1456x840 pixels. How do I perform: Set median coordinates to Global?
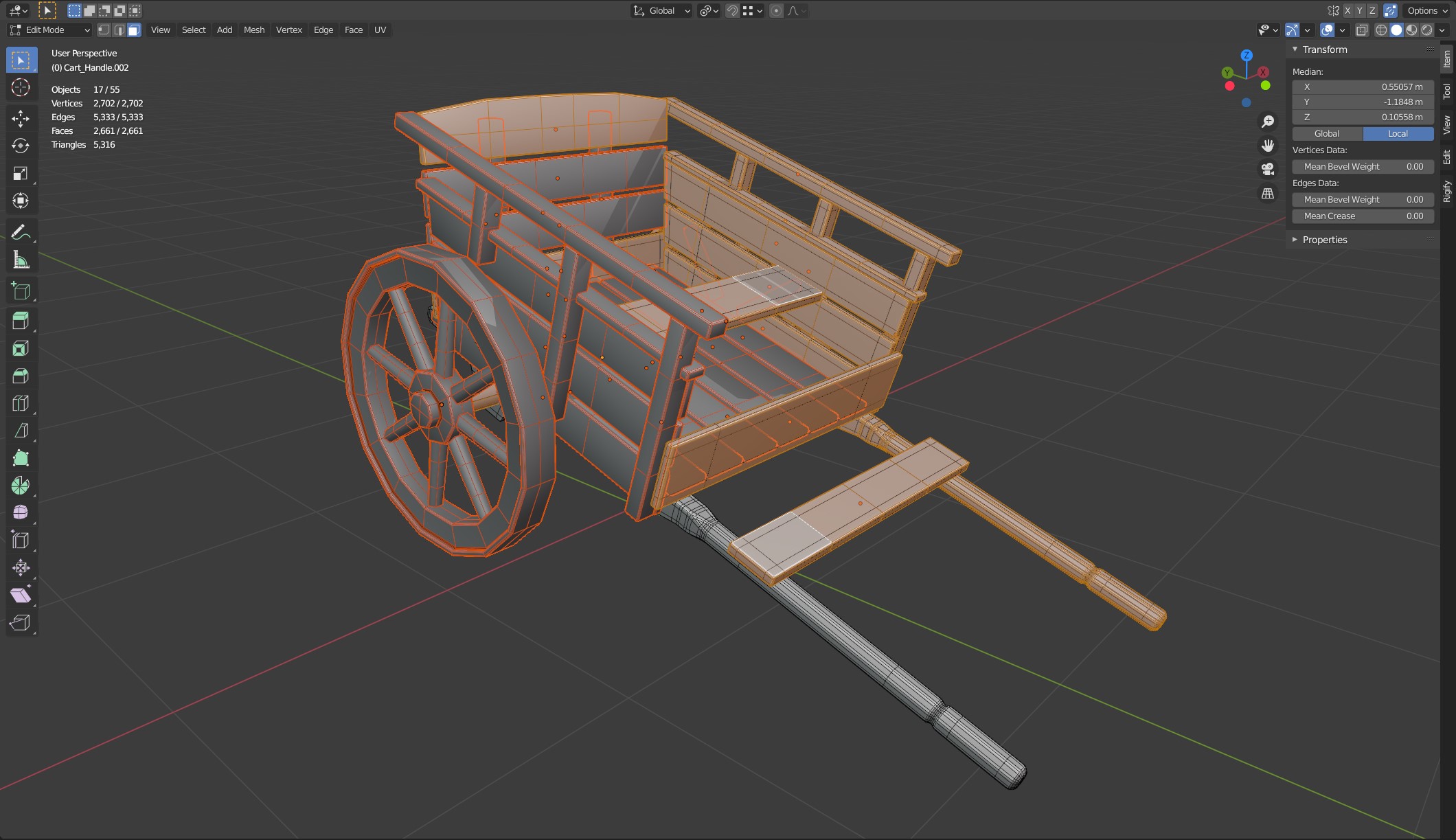point(1326,134)
